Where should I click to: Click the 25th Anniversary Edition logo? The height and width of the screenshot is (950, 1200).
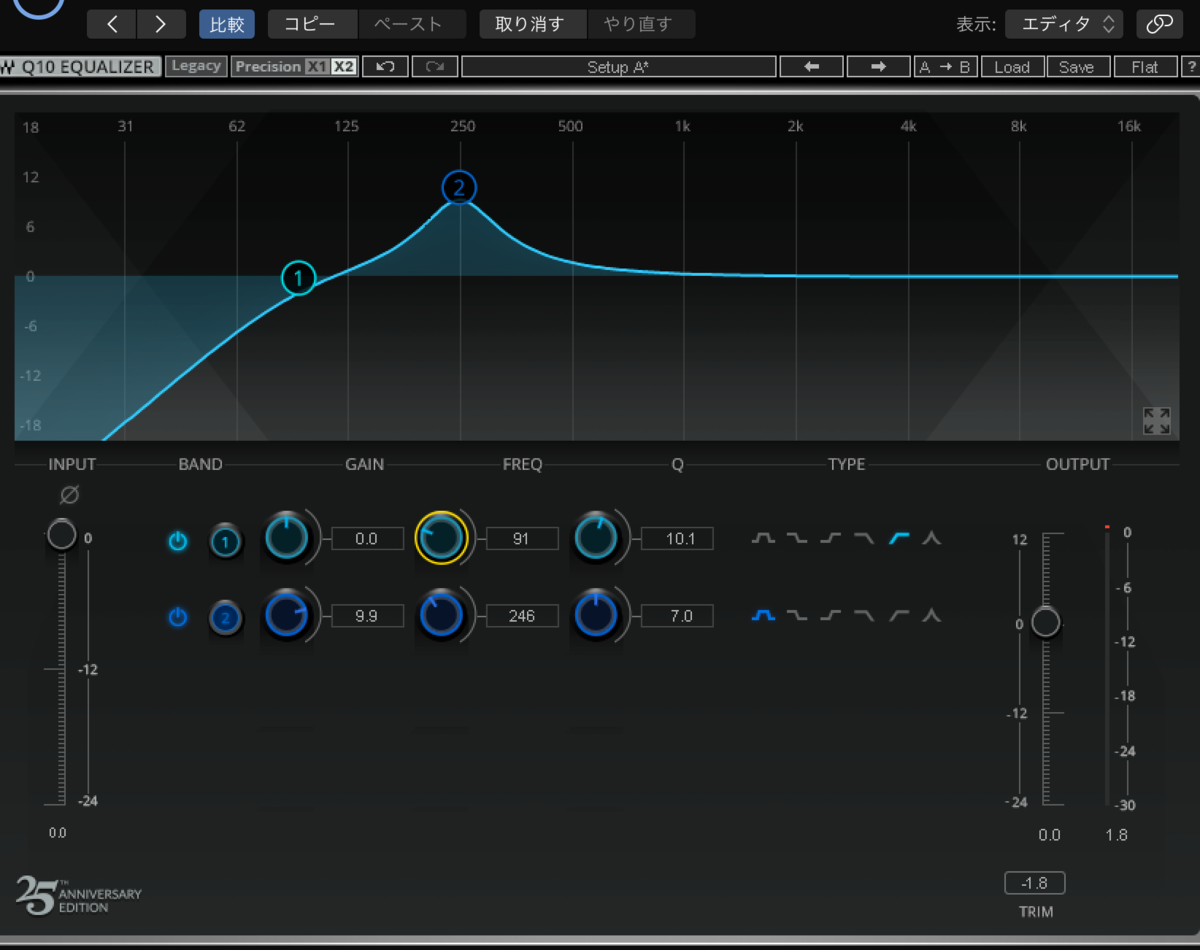[78, 895]
